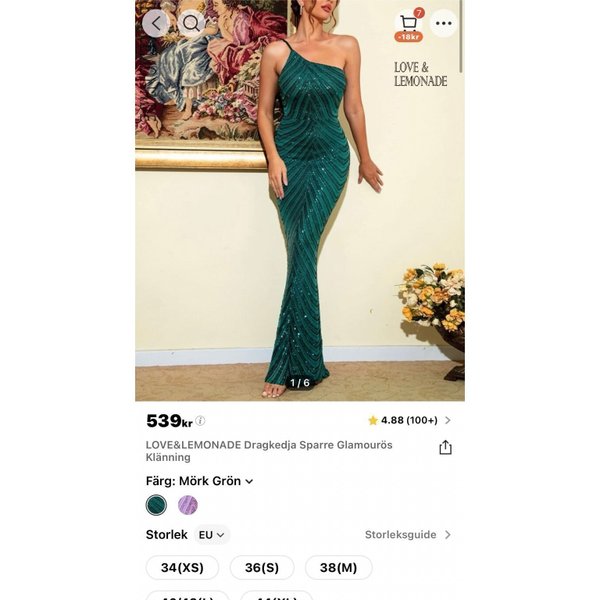Expand reviews via rating chevron
Image resolution: width=600 pixels, height=600 pixels.
(448, 421)
